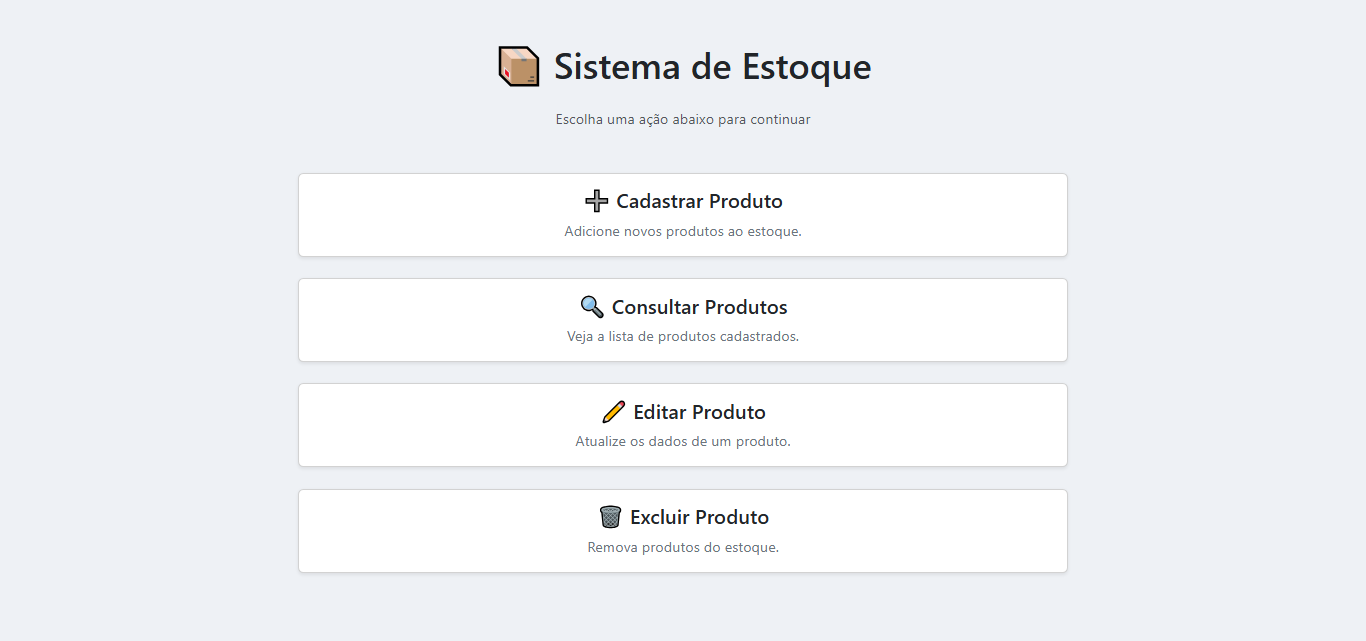Choose the Excluir Produto action
Viewport: 1366px width, 641px height.
(x=683, y=530)
